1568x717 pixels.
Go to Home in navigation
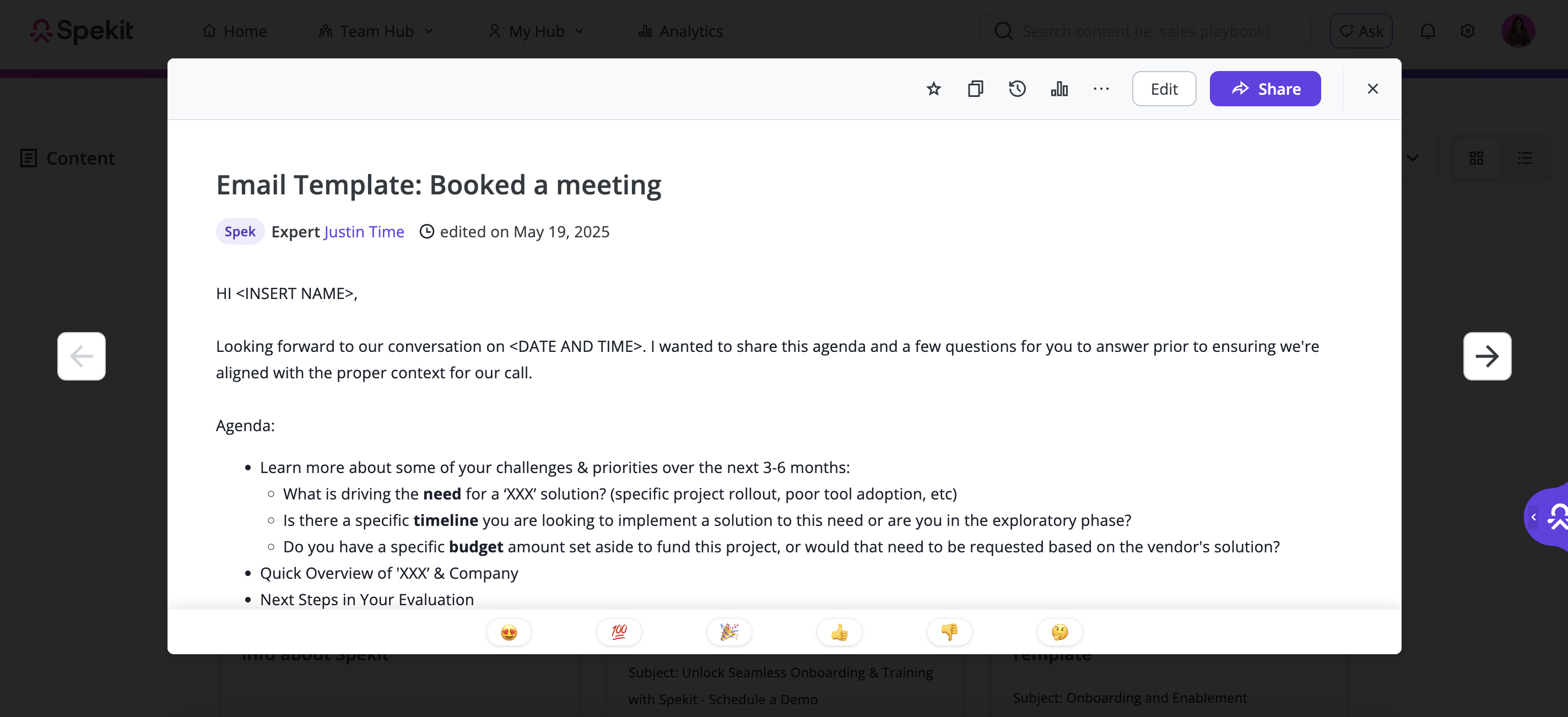[x=235, y=31]
